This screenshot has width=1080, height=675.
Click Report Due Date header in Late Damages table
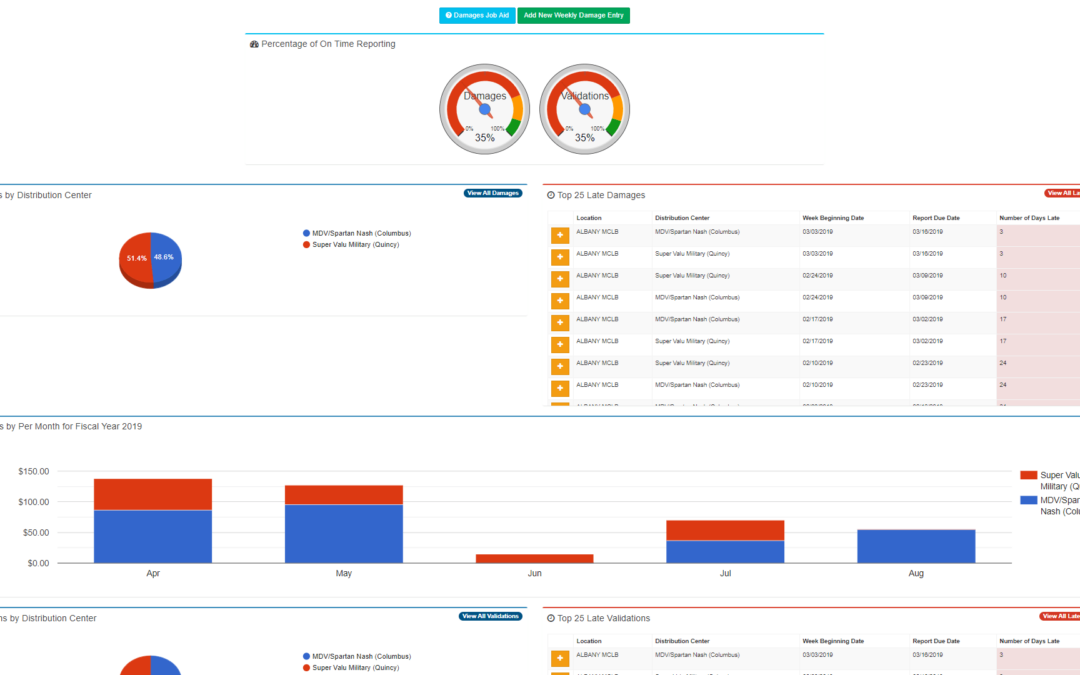click(x=936, y=218)
